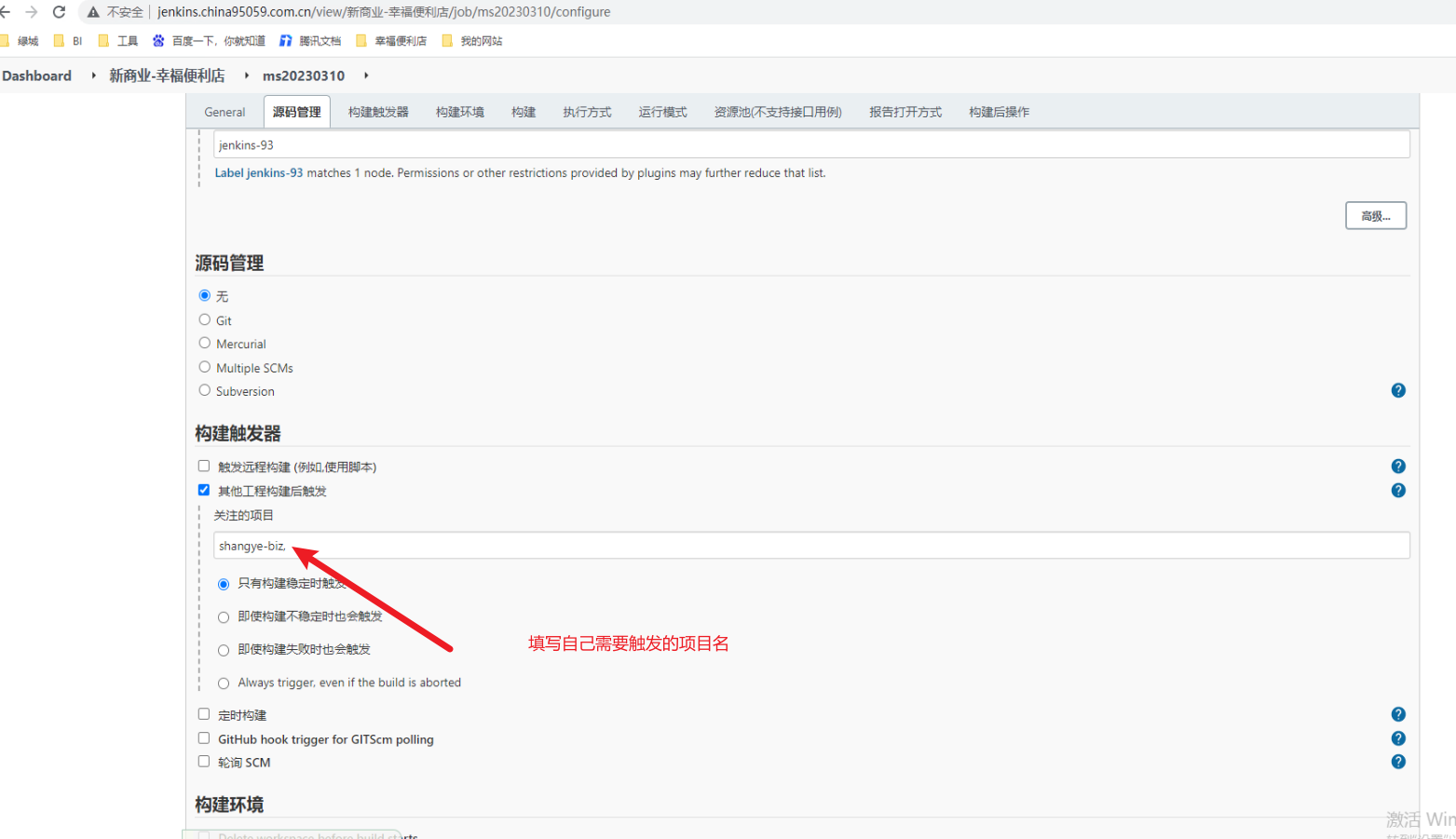Uncheck 其他工程构建后触发 checkbox
The image size is (1456, 839).
click(x=204, y=490)
